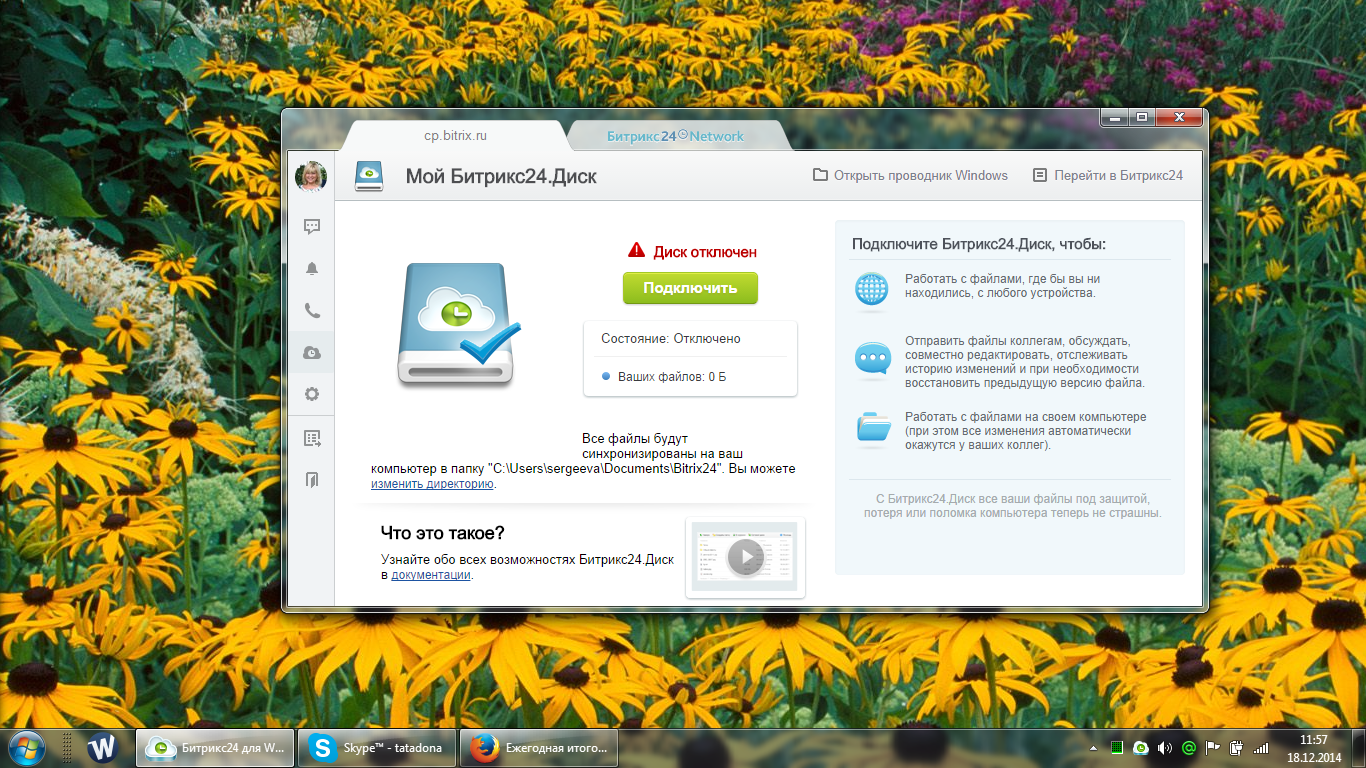Screen dimensions: 1366x768
Task: Click the disk icon beside the Мой Битрикс24.Диск title
Action: (x=369, y=176)
